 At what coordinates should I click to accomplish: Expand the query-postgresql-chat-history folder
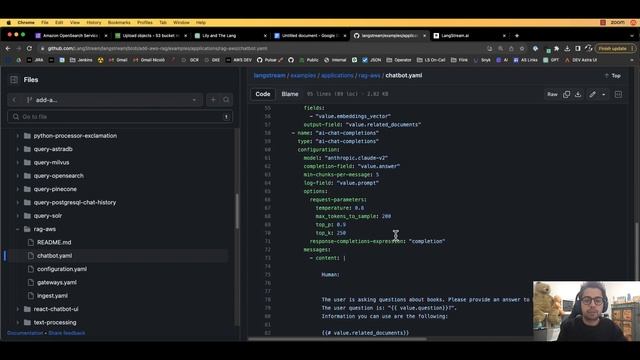click(18, 202)
